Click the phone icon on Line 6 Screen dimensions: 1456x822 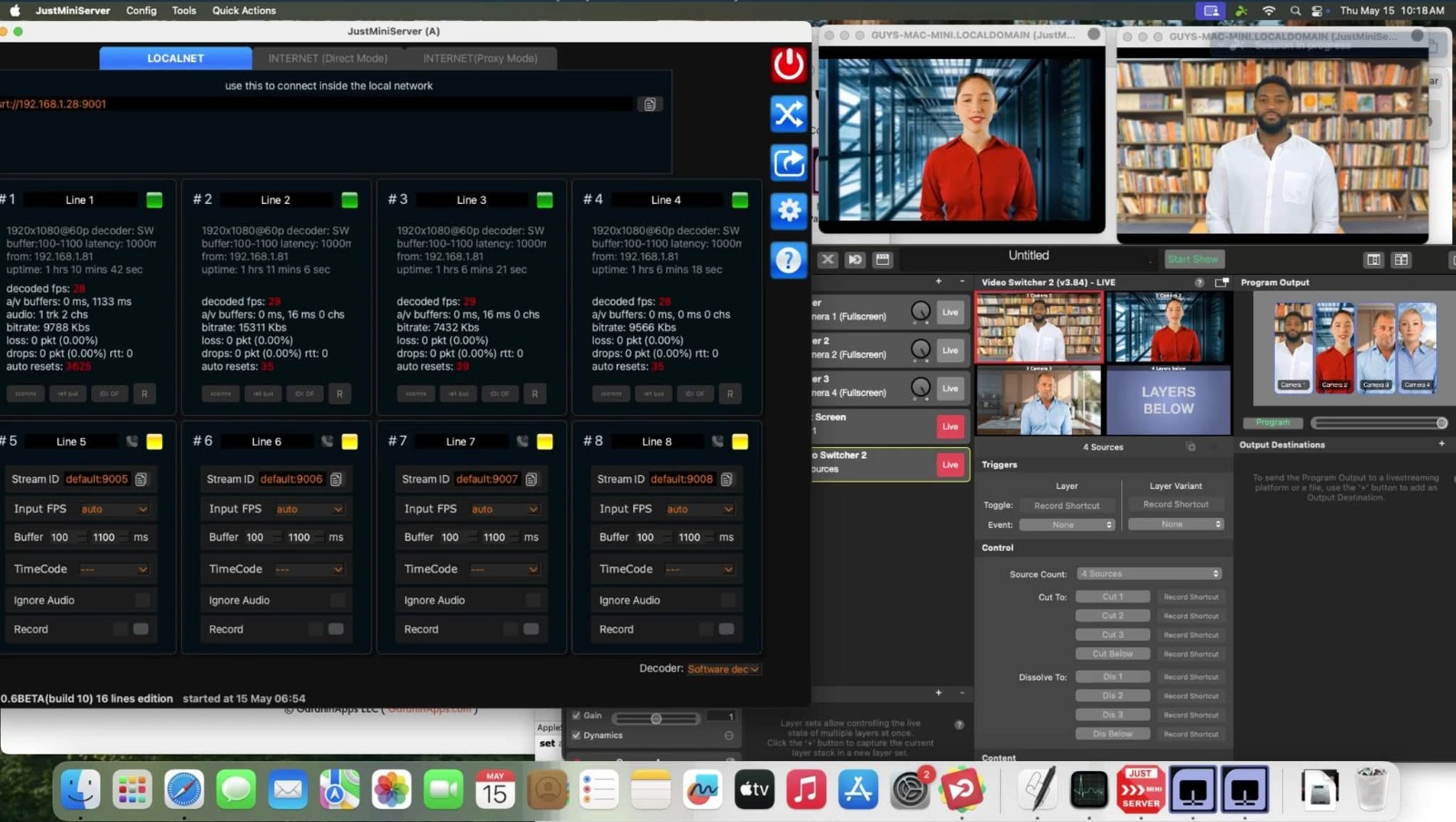click(x=327, y=441)
